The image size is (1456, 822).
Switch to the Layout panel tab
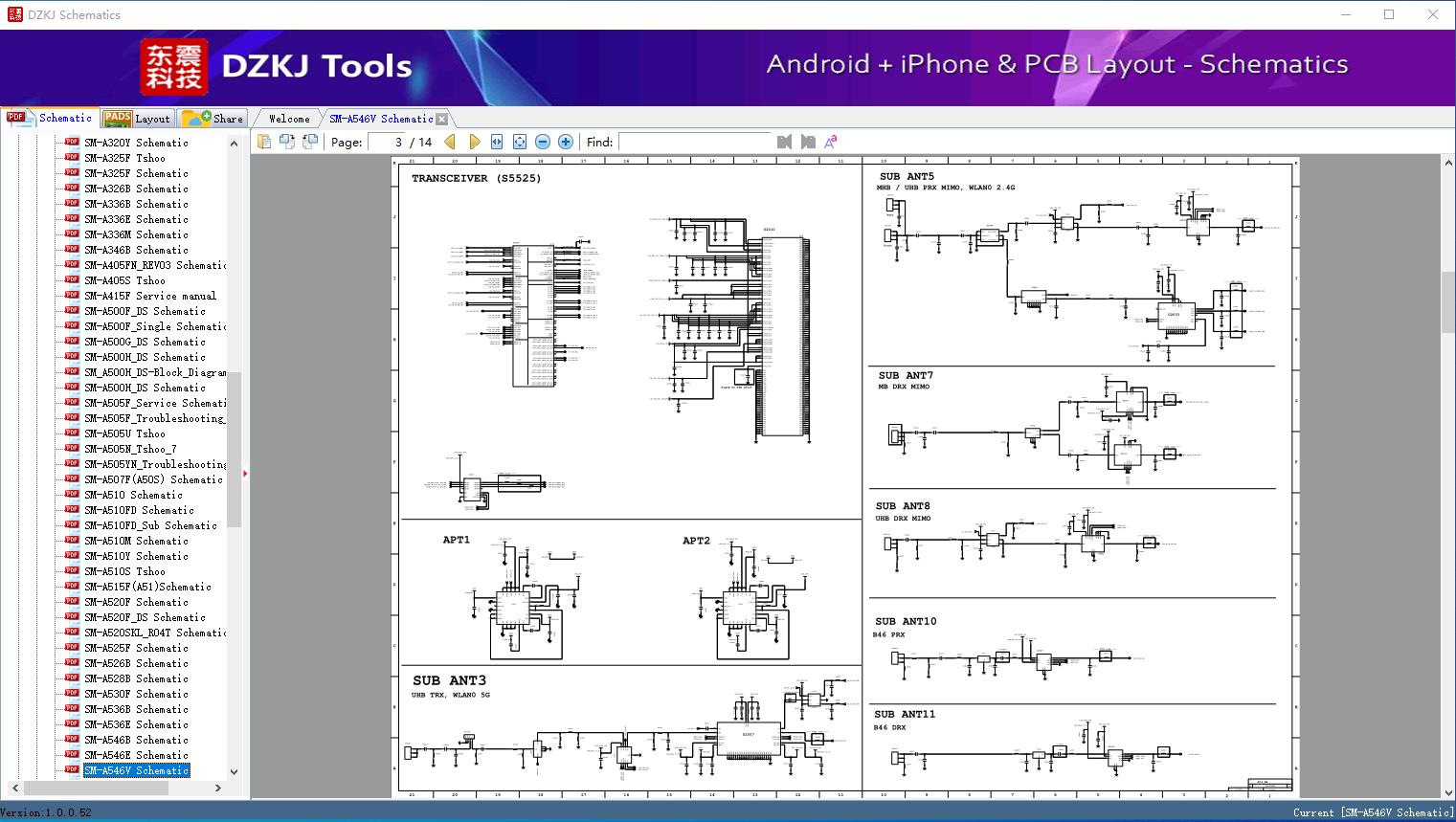[x=137, y=119]
